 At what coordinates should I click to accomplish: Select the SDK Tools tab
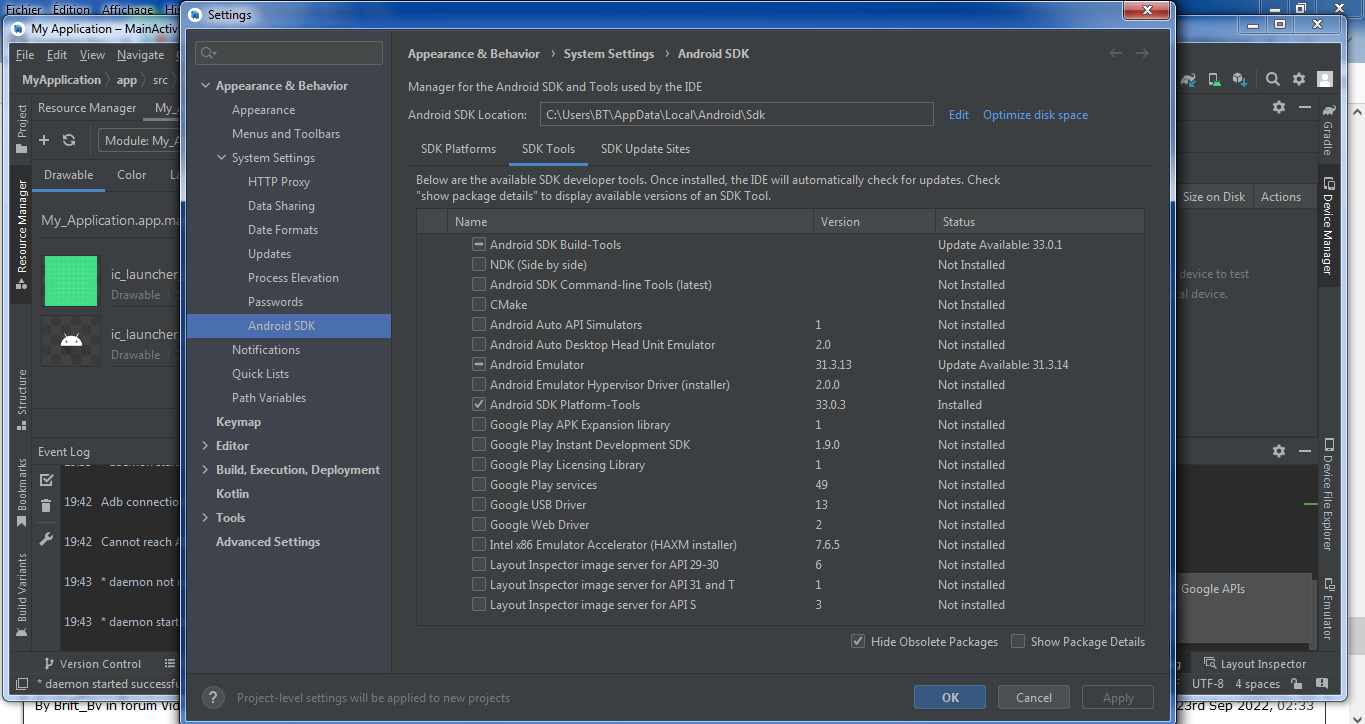pyautogui.click(x=548, y=149)
